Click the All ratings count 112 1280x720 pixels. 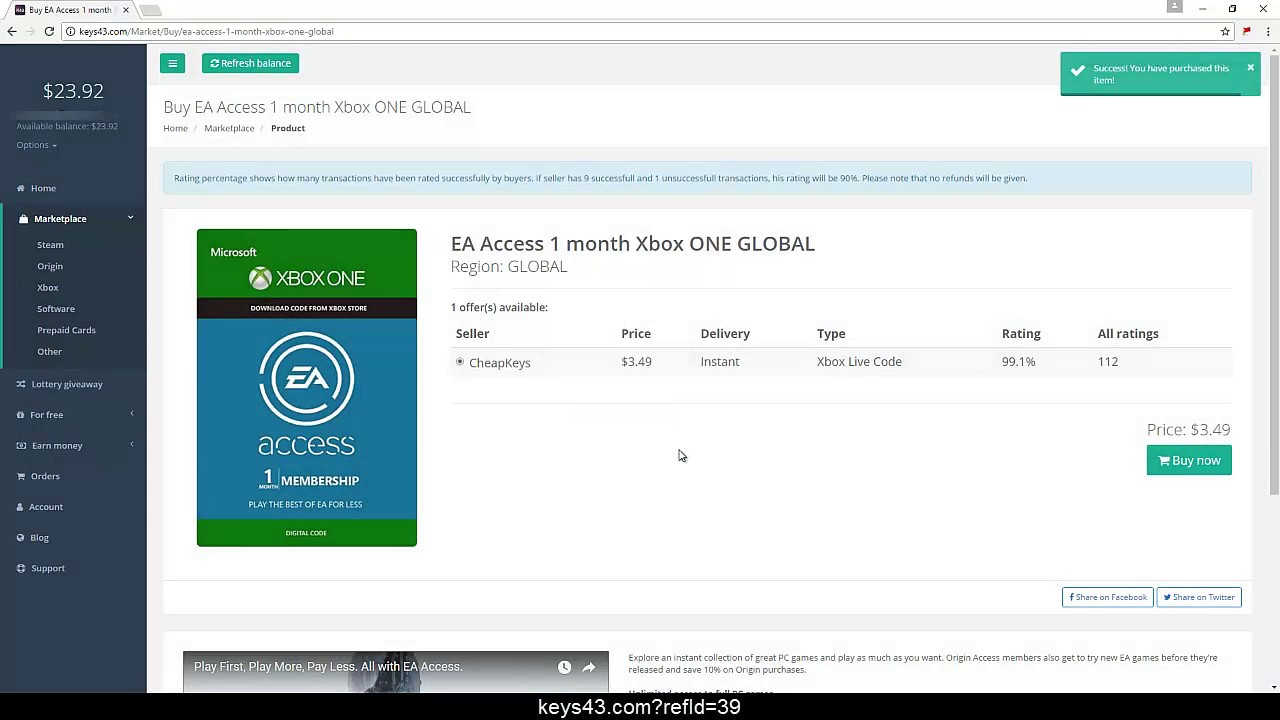pyautogui.click(x=1108, y=362)
